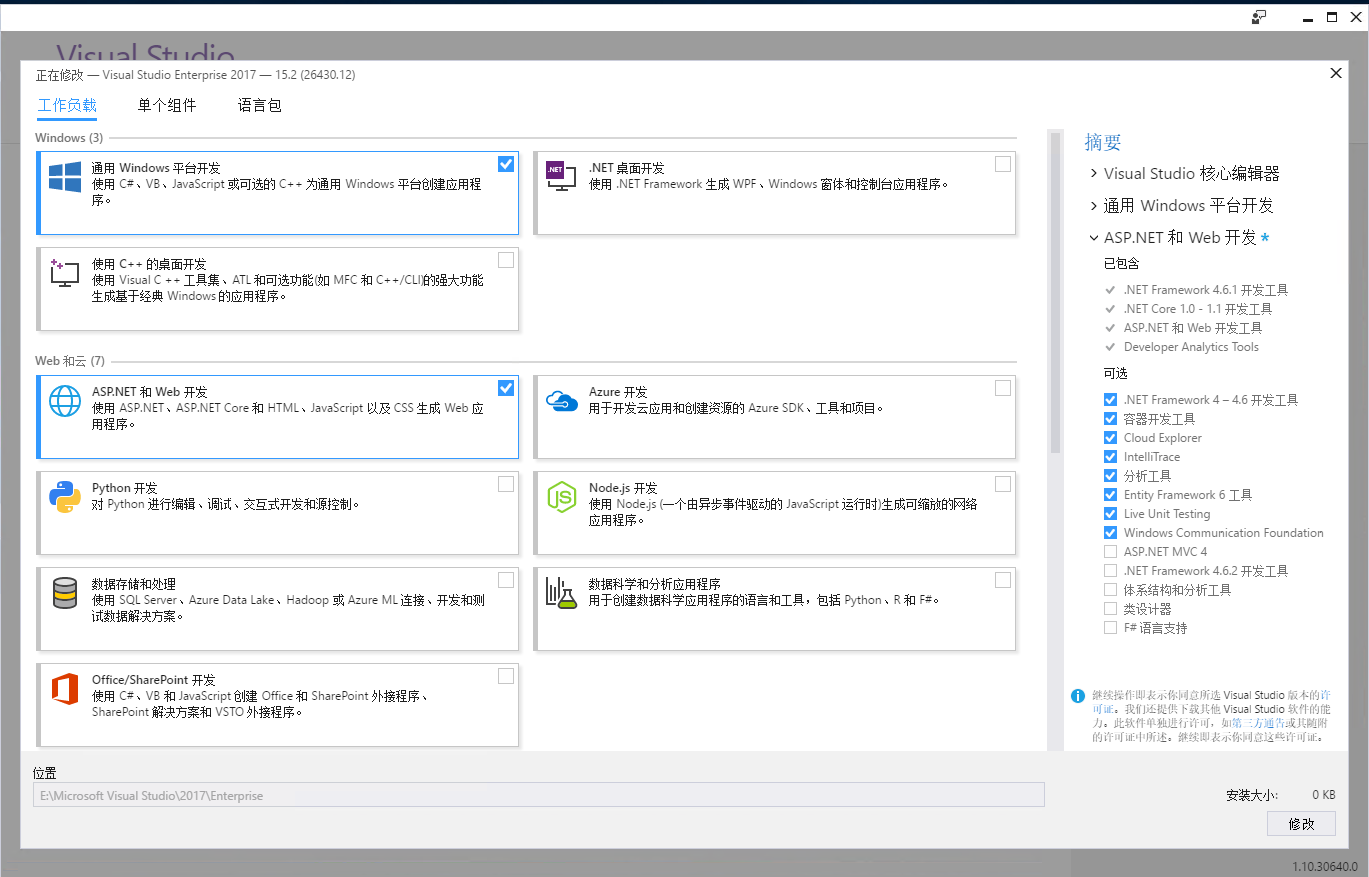Click .NET Framework 4.6.1 开发工具 included item
The height and width of the screenshot is (877, 1369).
point(1206,290)
